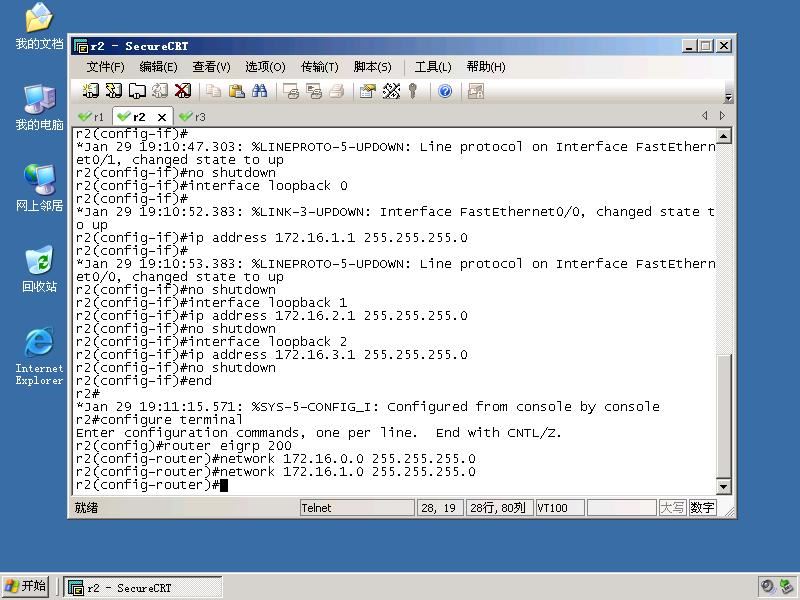Open the 帮助(H) menu
This screenshot has width=800, height=600.
coord(486,67)
